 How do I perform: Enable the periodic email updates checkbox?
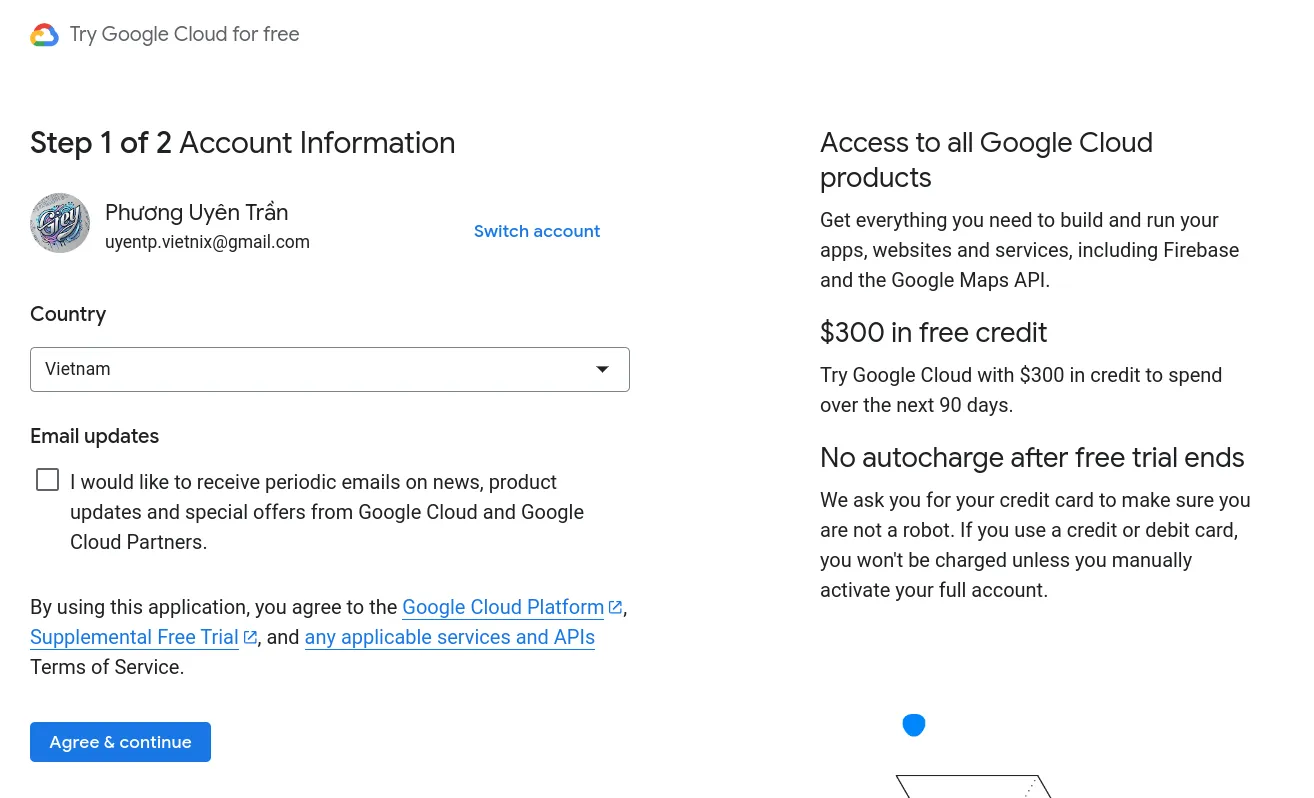[x=47, y=480]
